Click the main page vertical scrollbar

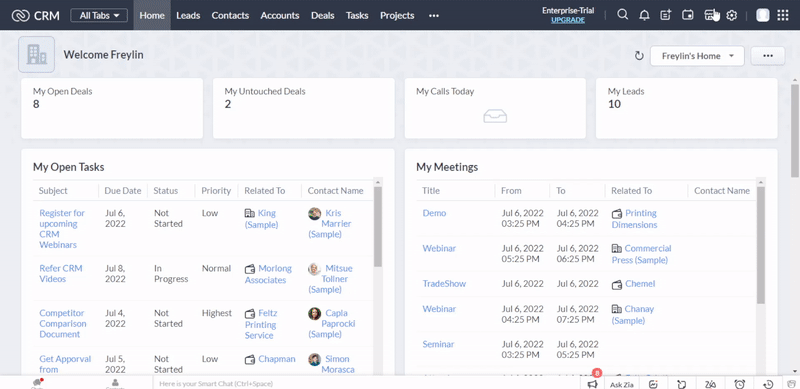pos(795,130)
